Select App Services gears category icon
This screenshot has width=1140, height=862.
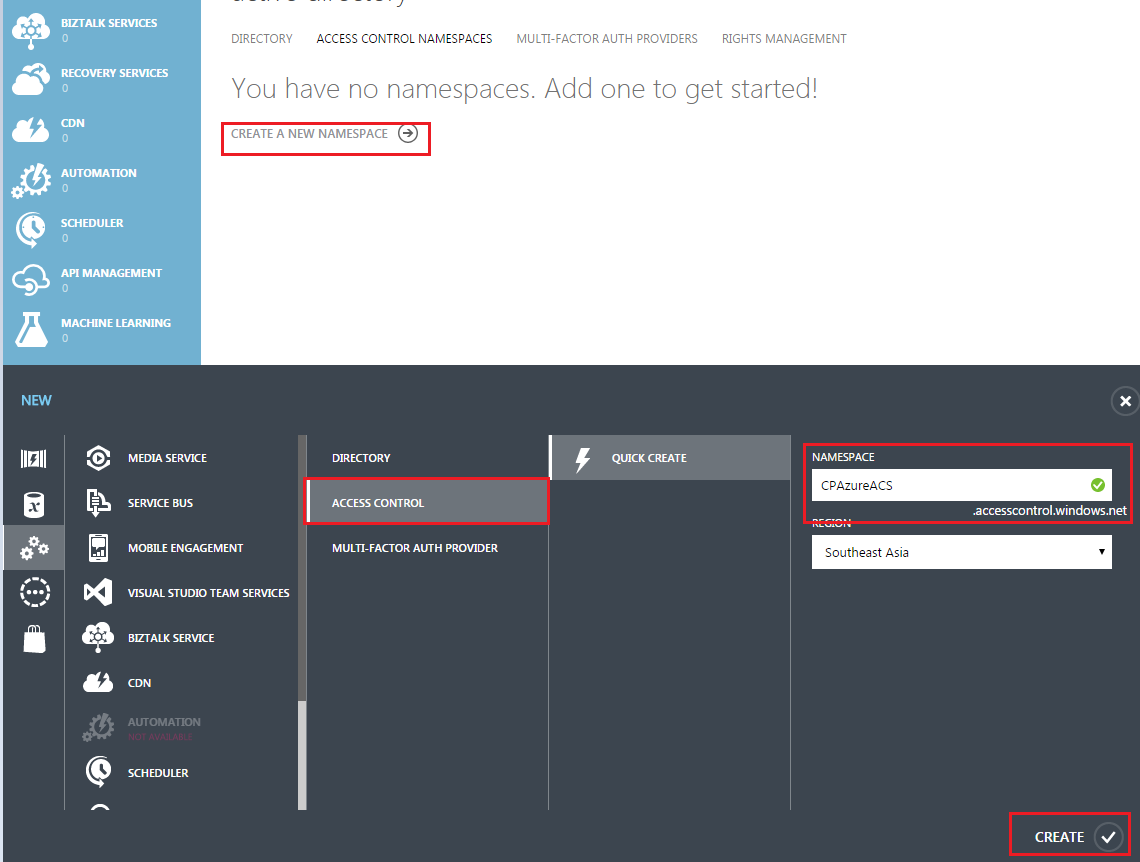(x=34, y=549)
